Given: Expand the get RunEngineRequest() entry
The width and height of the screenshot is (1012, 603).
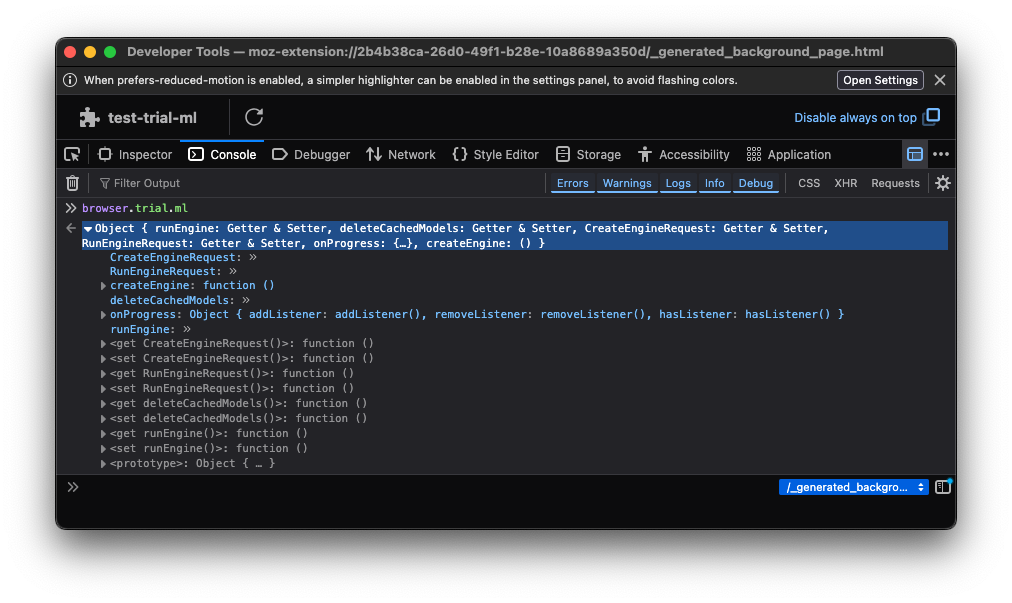Looking at the screenshot, I should tap(103, 373).
